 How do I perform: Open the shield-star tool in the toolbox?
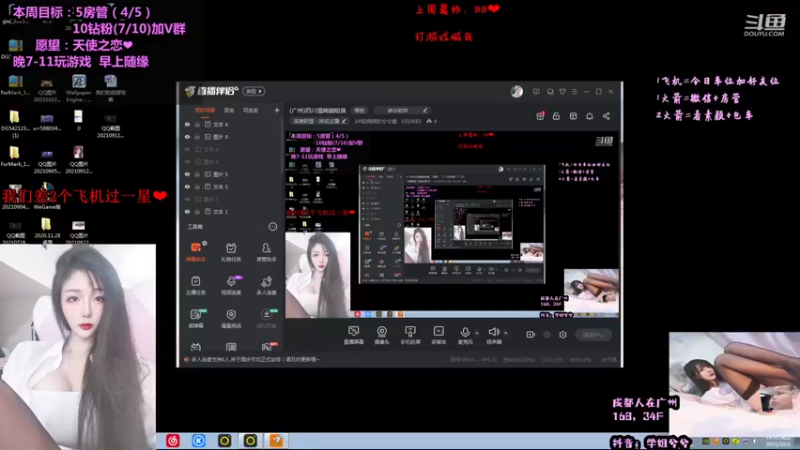click(x=231, y=318)
